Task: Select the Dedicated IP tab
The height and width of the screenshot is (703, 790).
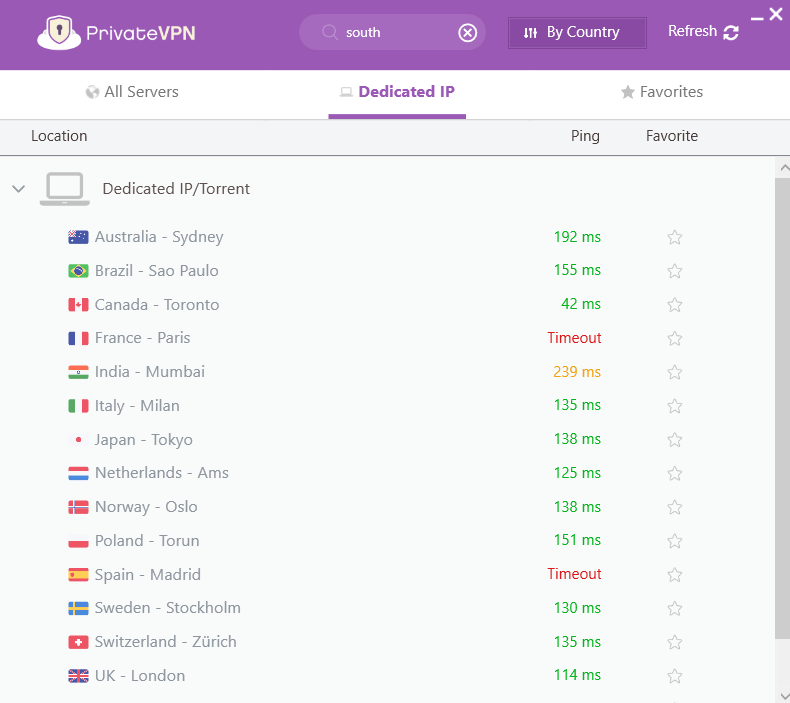Action: [397, 92]
